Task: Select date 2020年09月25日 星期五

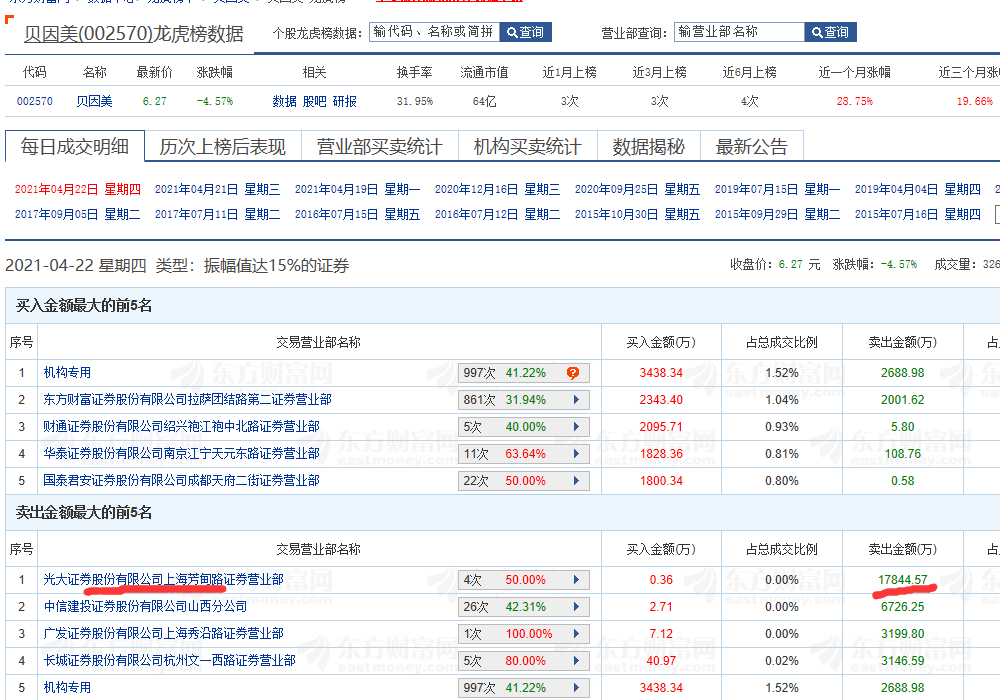Action: click(x=637, y=189)
